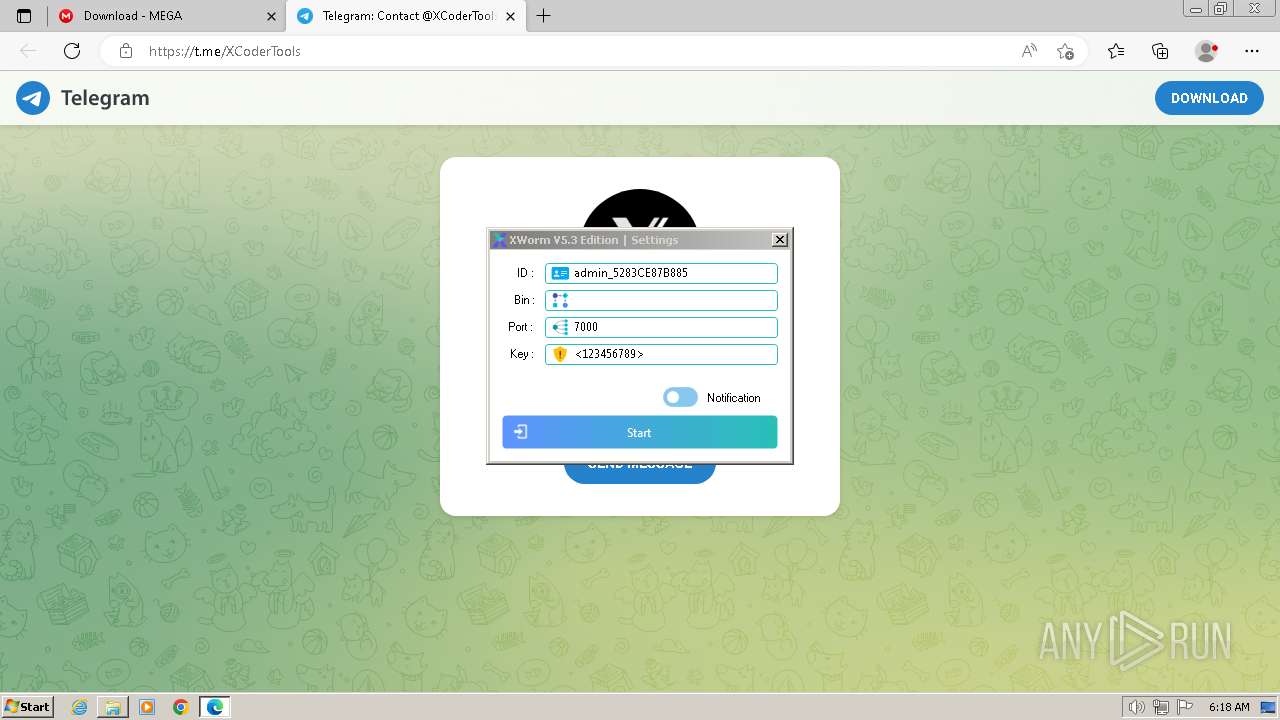Image resolution: width=1280 pixels, height=720 pixels.
Task: Open browser Collections
Action: click(x=1160, y=51)
